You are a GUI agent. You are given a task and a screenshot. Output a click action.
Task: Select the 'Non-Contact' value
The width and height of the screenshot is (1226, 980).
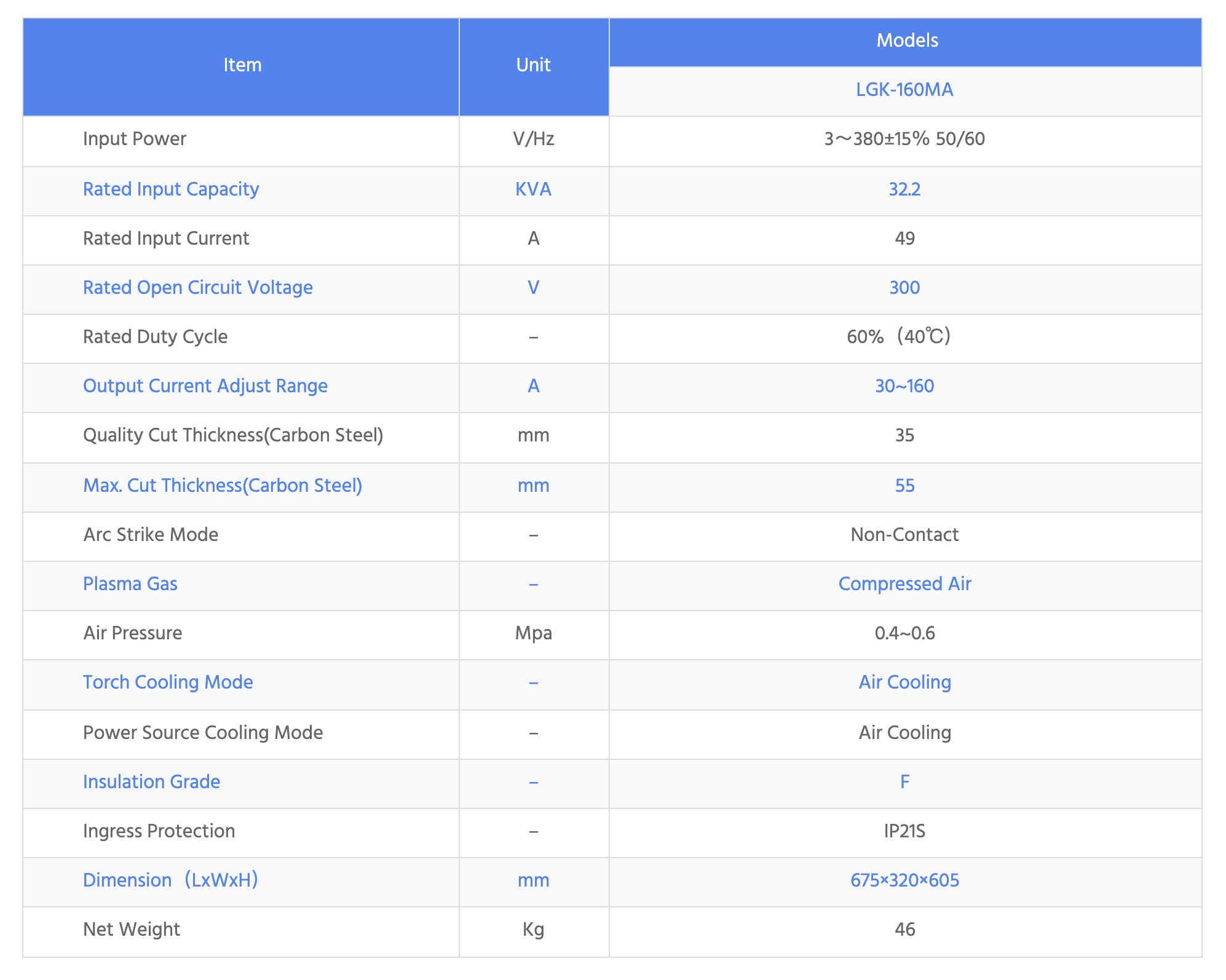pyautogui.click(x=904, y=535)
